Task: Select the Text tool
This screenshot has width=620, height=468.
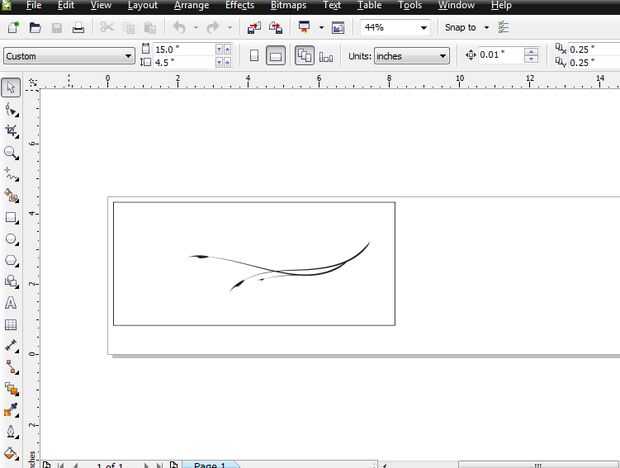Action: point(11,303)
